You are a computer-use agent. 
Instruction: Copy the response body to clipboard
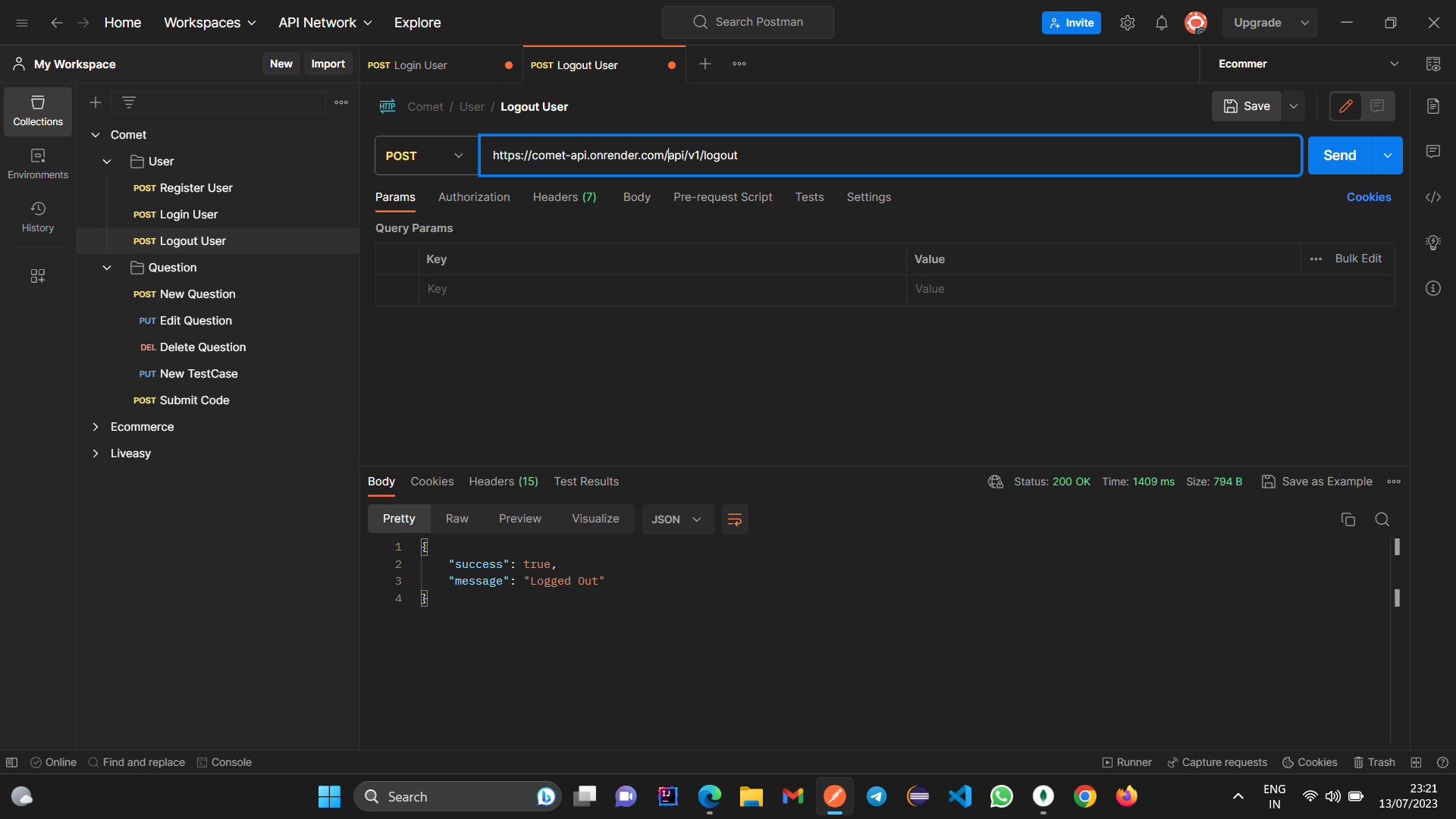[x=1348, y=519]
